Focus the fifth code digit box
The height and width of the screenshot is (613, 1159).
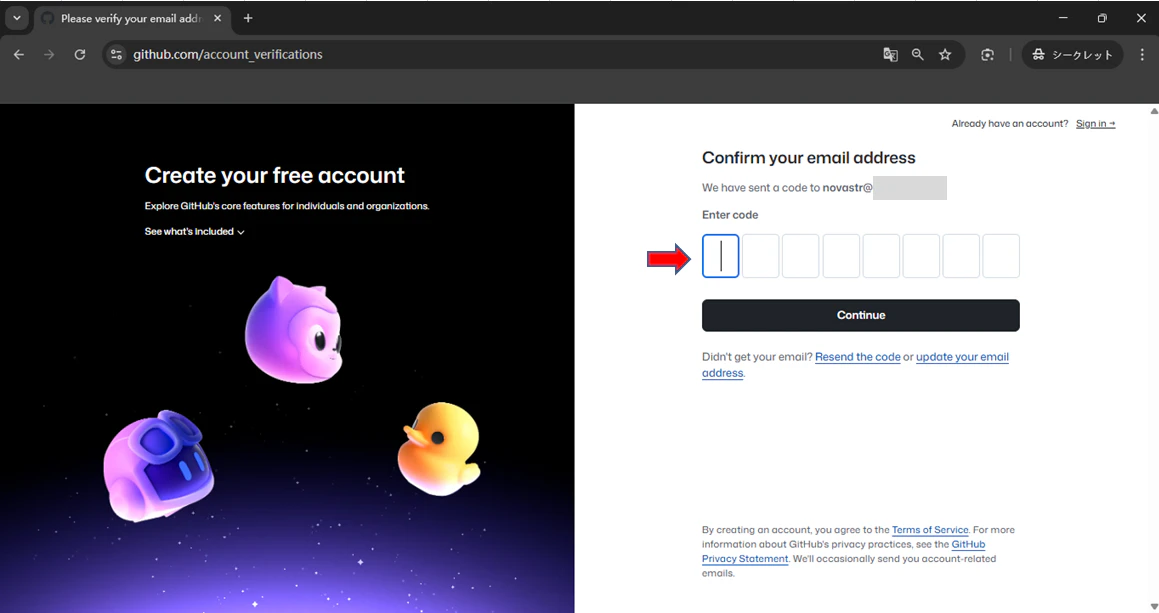881,256
